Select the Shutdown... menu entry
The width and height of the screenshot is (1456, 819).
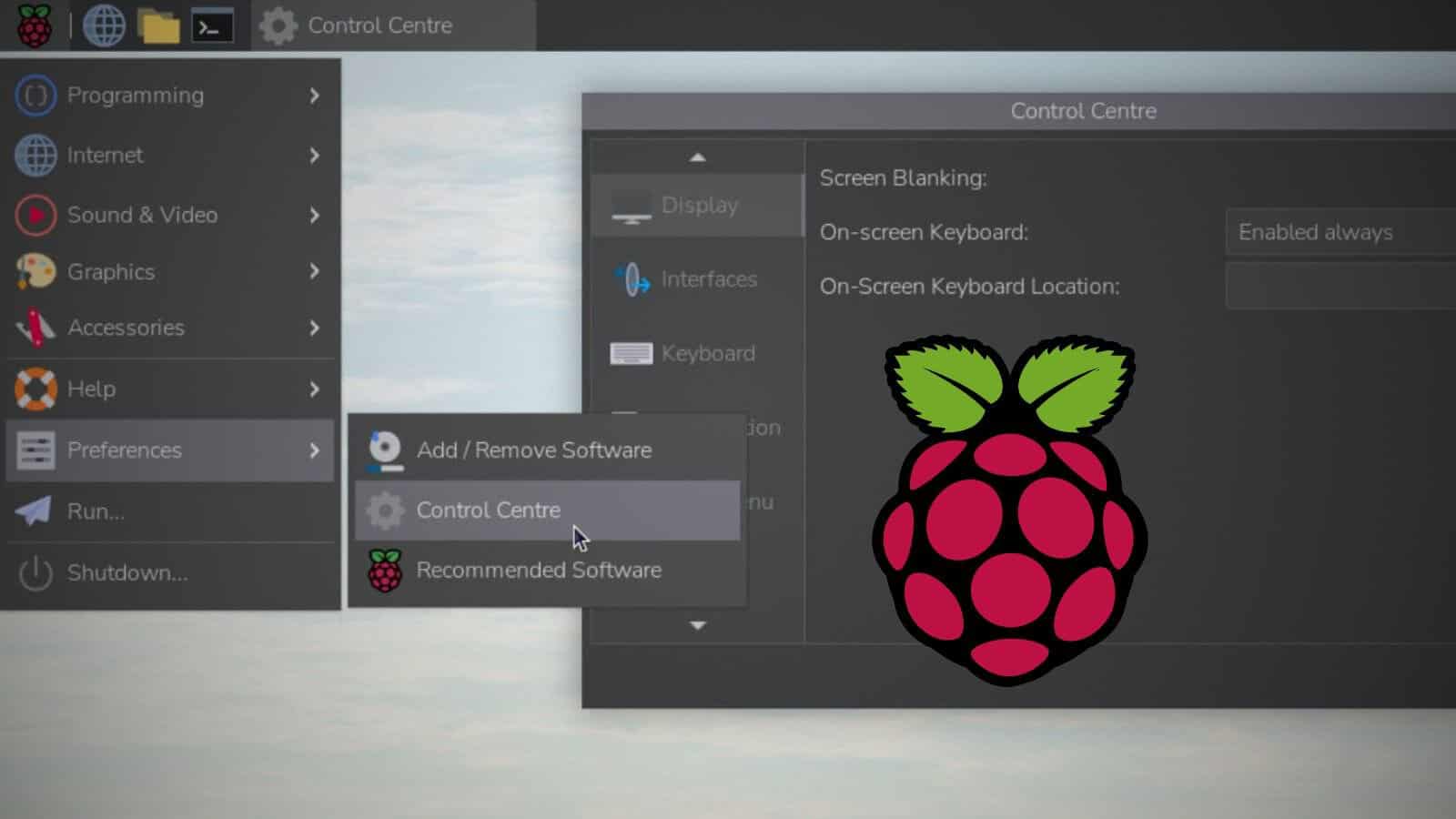170,573
